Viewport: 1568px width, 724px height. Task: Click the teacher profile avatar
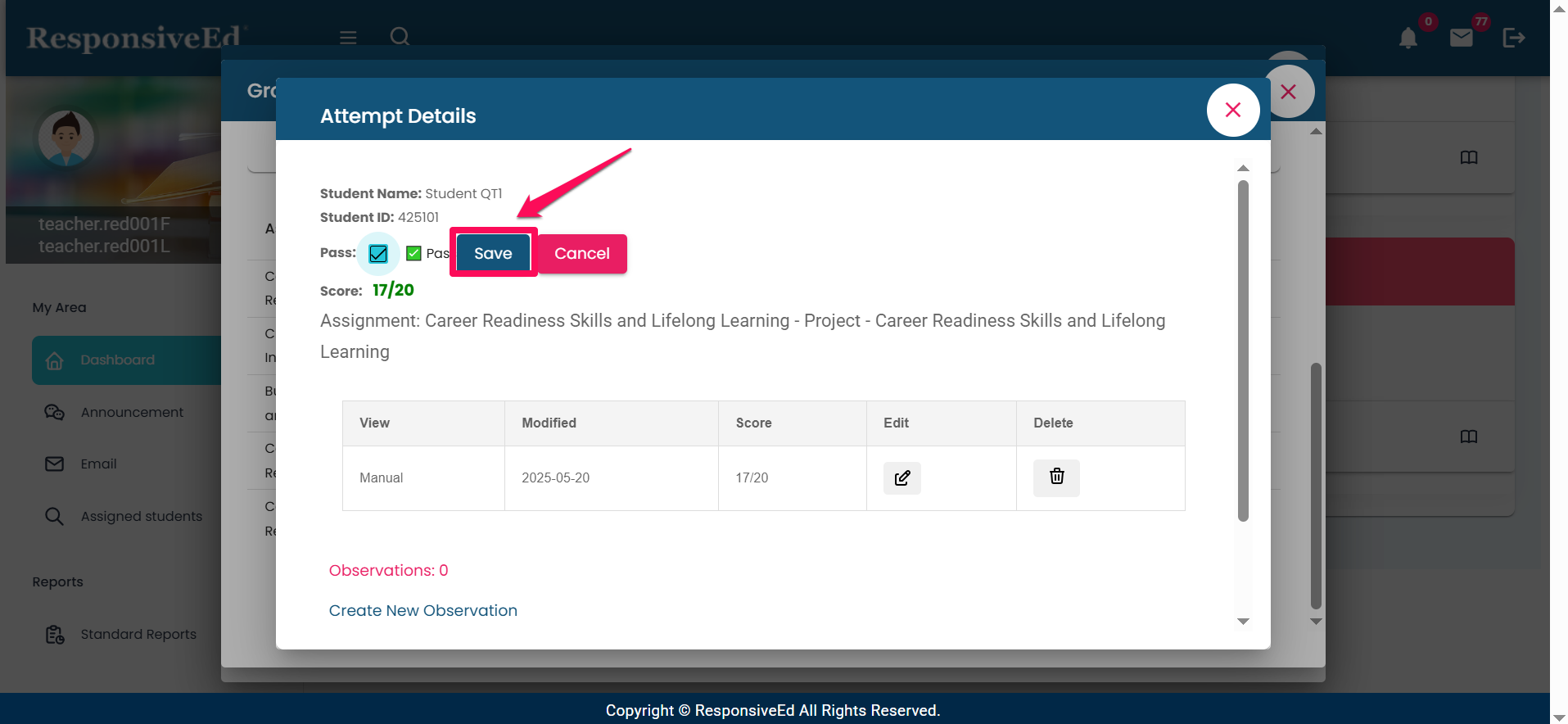66,138
